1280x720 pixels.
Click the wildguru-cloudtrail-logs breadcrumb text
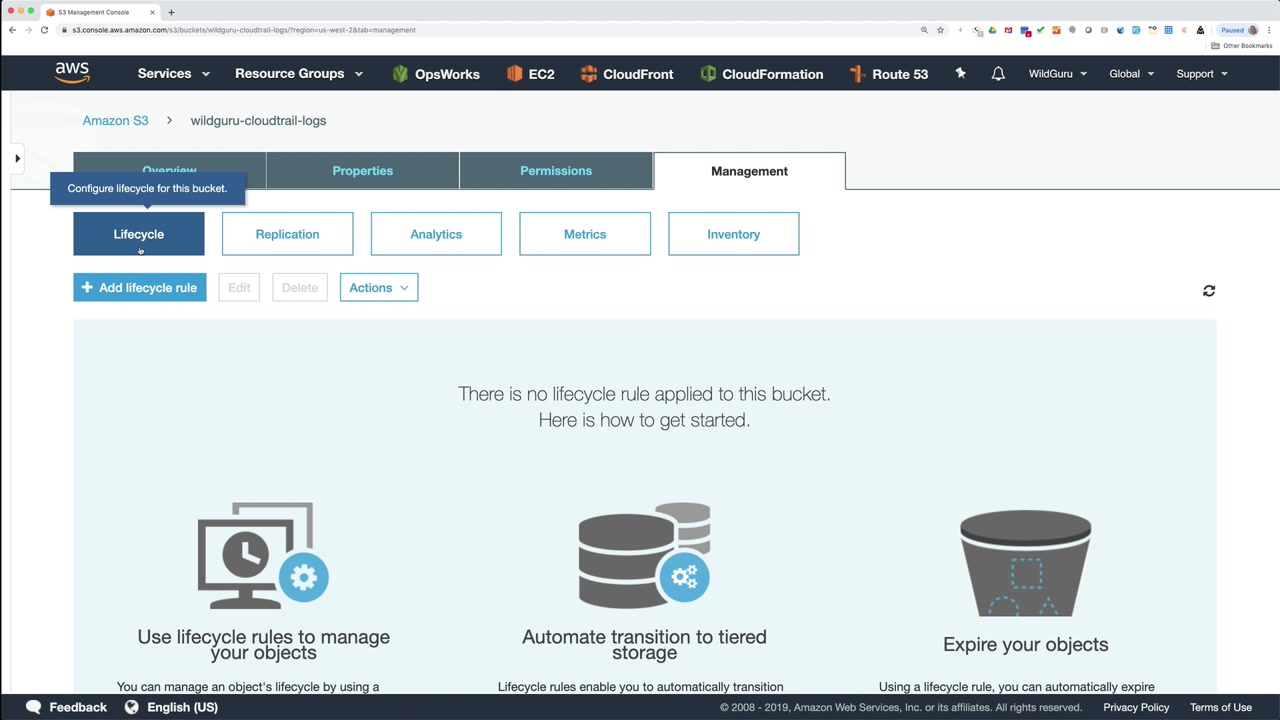tap(258, 121)
